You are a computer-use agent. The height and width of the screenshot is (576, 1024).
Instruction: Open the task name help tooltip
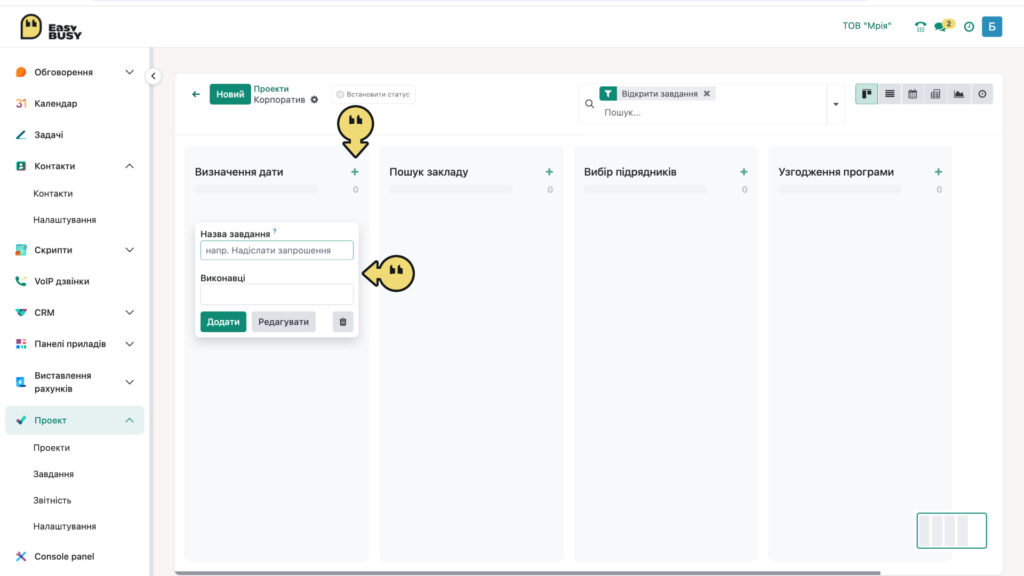pos(275,231)
